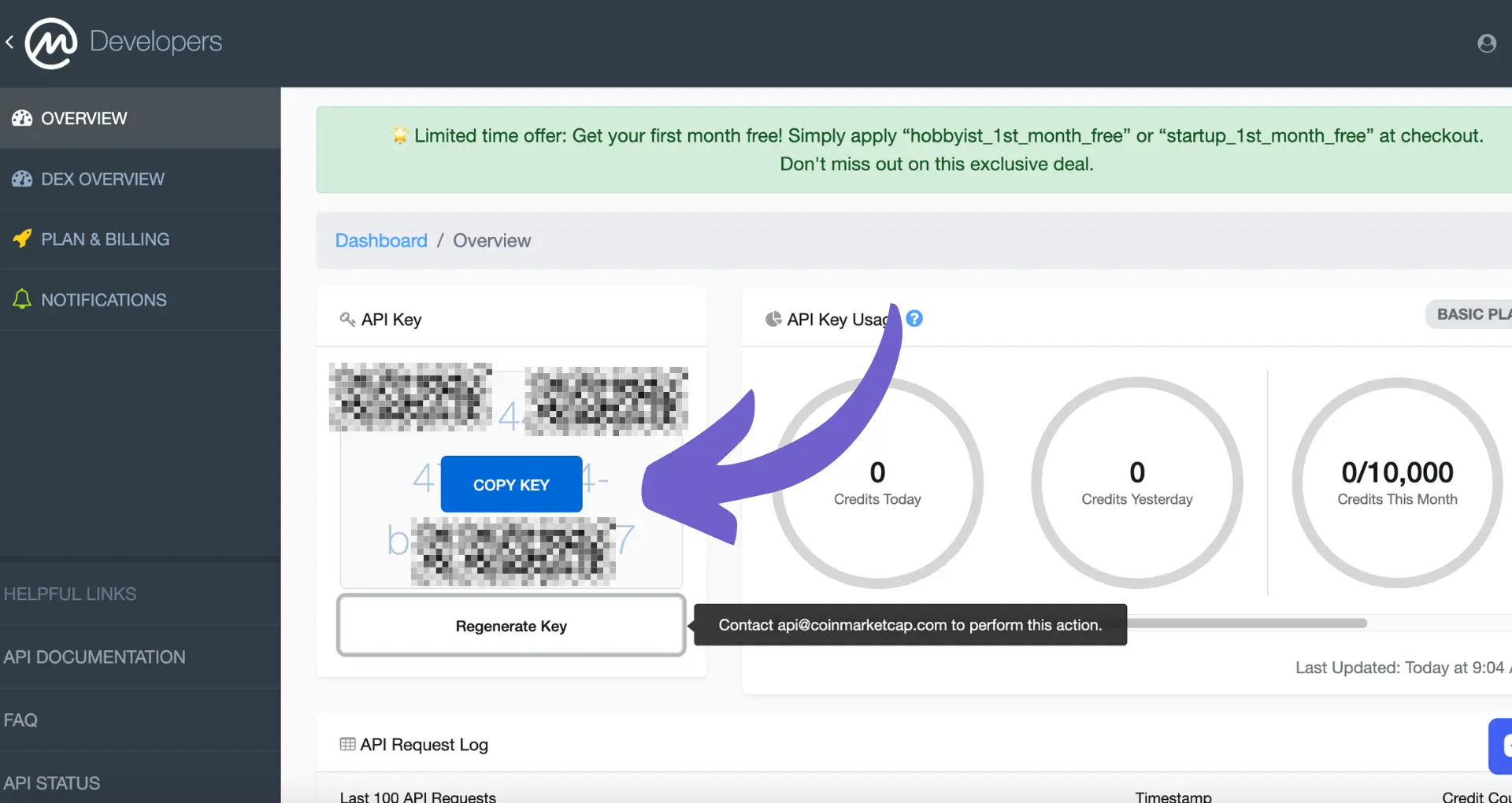1512x803 pixels.
Task: Open Notifications in the sidebar
Action: point(140,300)
